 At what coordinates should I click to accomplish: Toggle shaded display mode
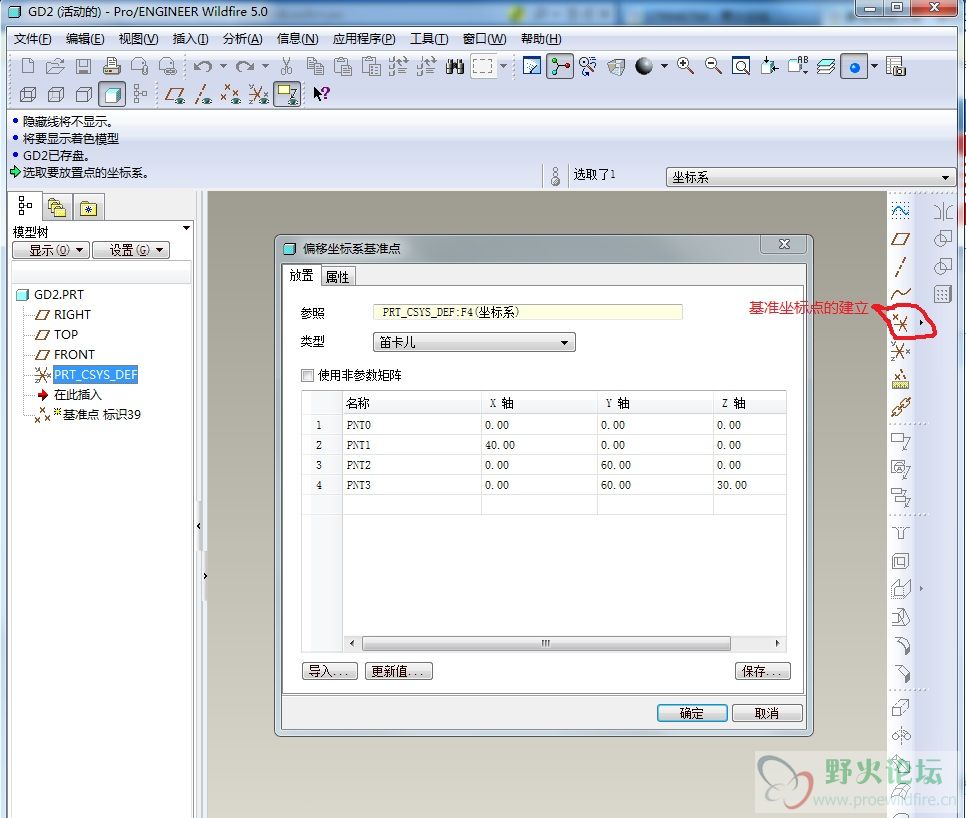pos(112,94)
